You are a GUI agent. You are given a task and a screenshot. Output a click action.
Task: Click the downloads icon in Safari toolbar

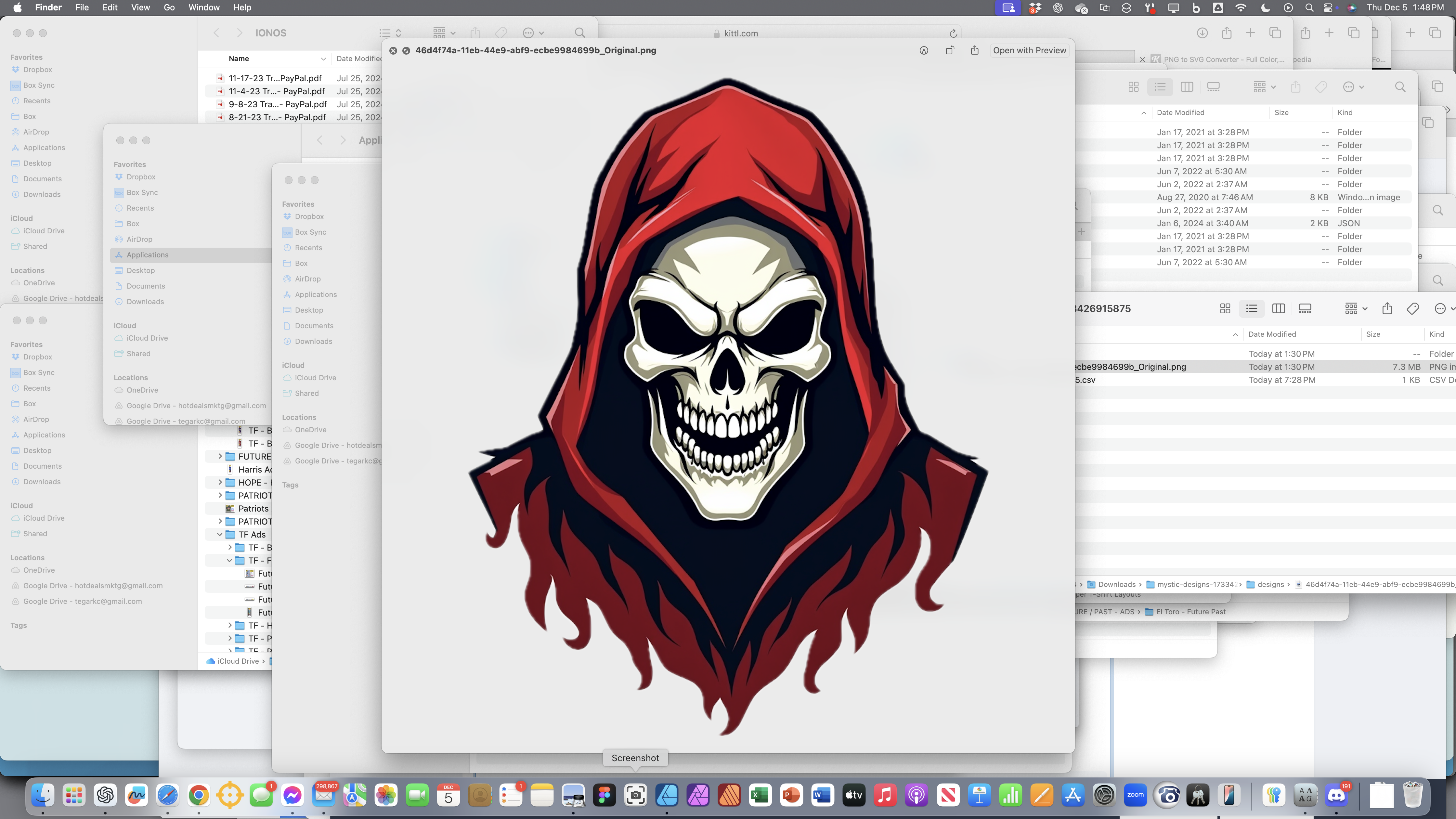pyautogui.click(x=1202, y=33)
